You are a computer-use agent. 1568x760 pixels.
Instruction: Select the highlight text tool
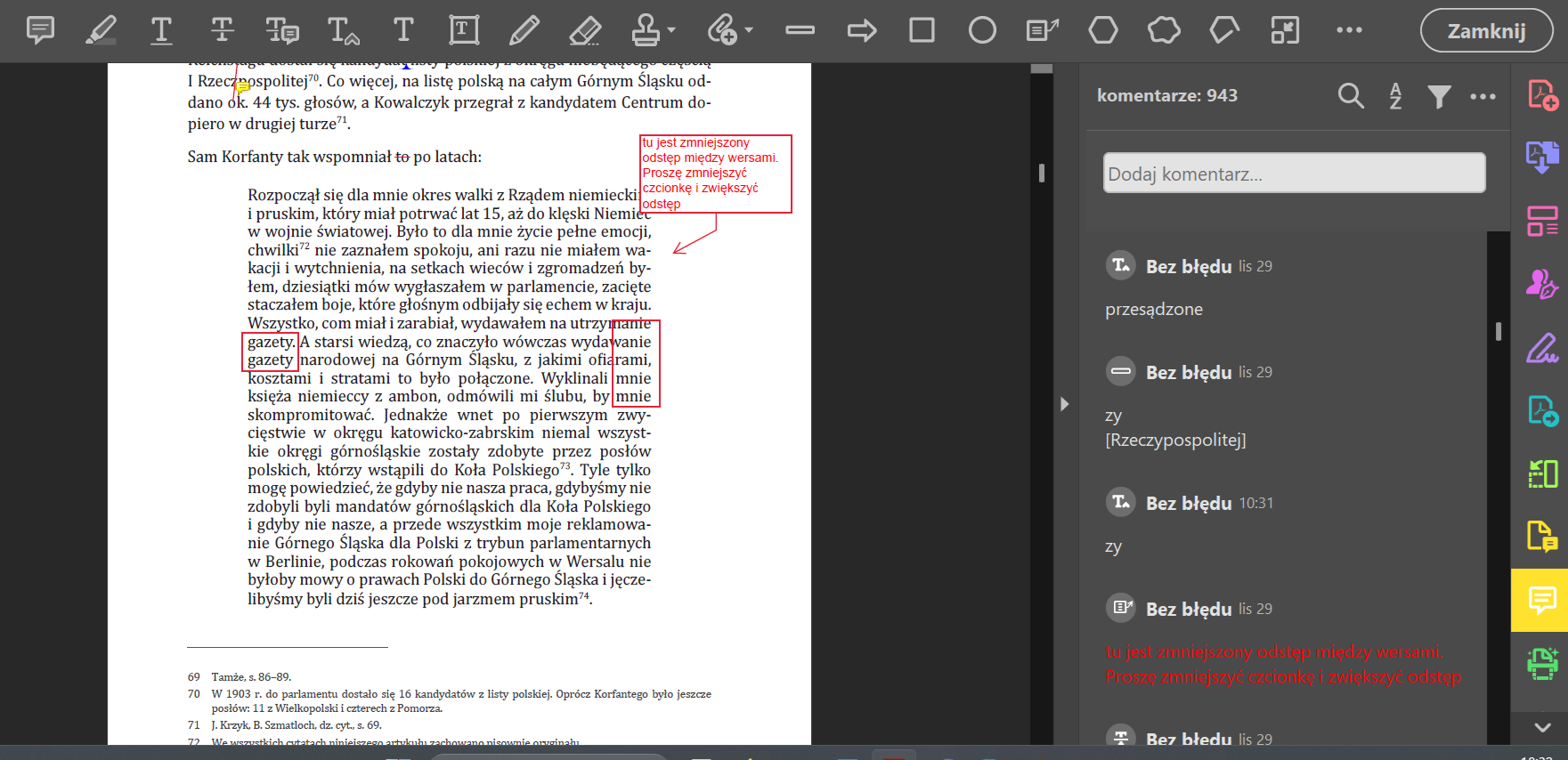point(101,30)
